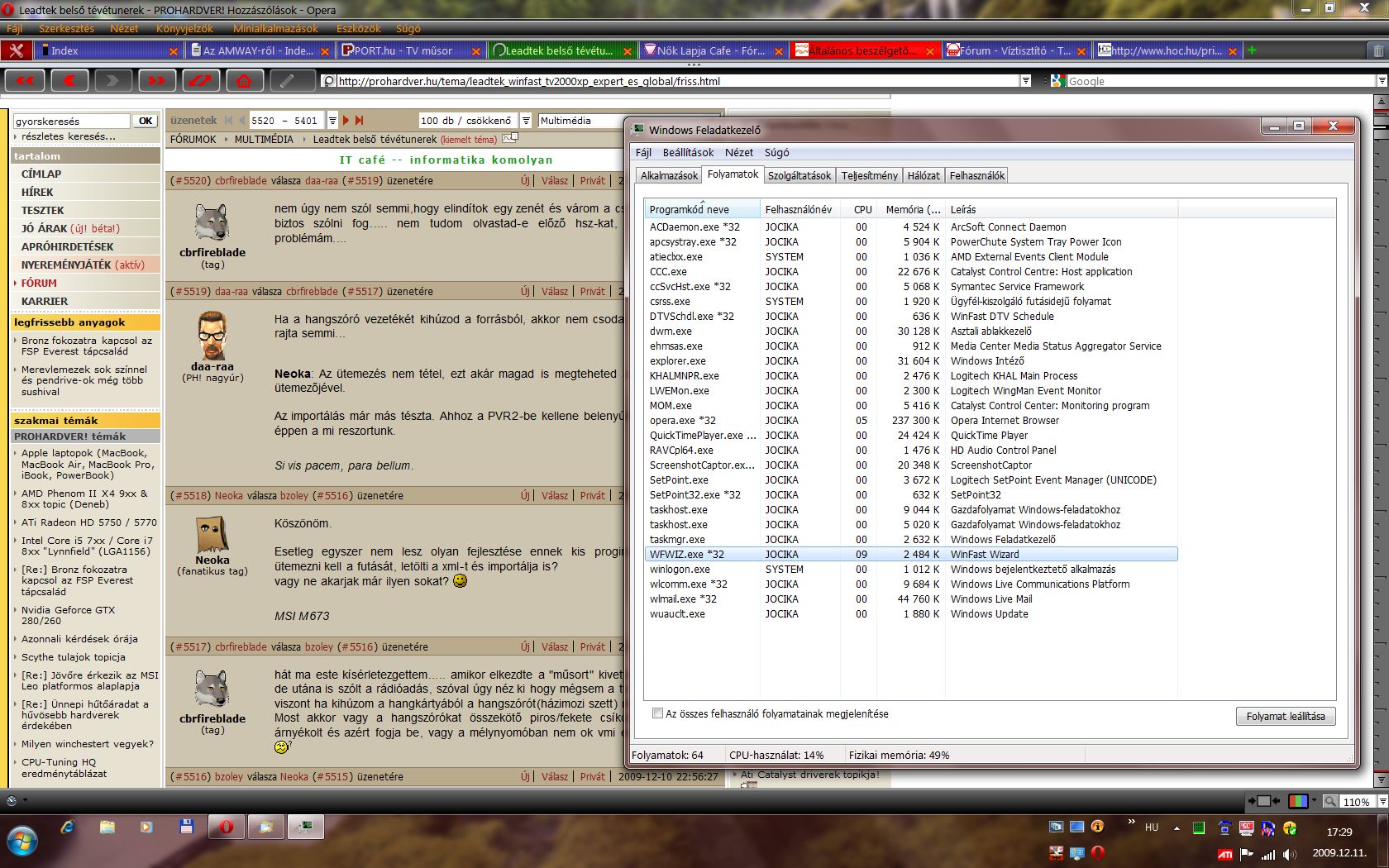Screen dimensions: 1389x868
Task: Select the explorer.exe process row
Action: click(911, 361)
